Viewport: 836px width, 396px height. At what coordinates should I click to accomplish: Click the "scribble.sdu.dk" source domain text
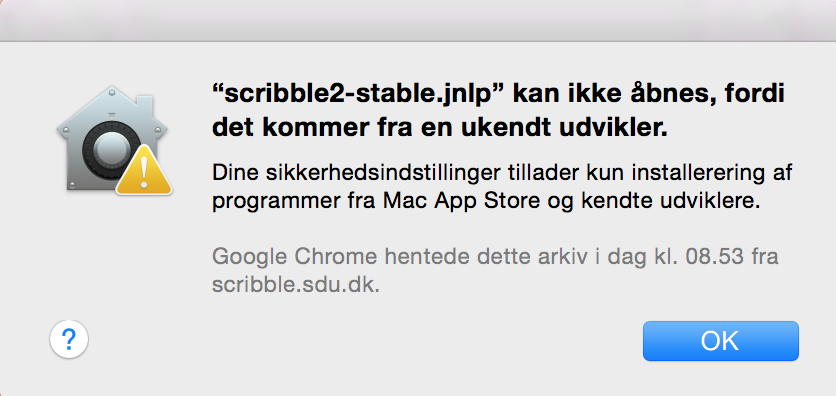tap(296, 285)
